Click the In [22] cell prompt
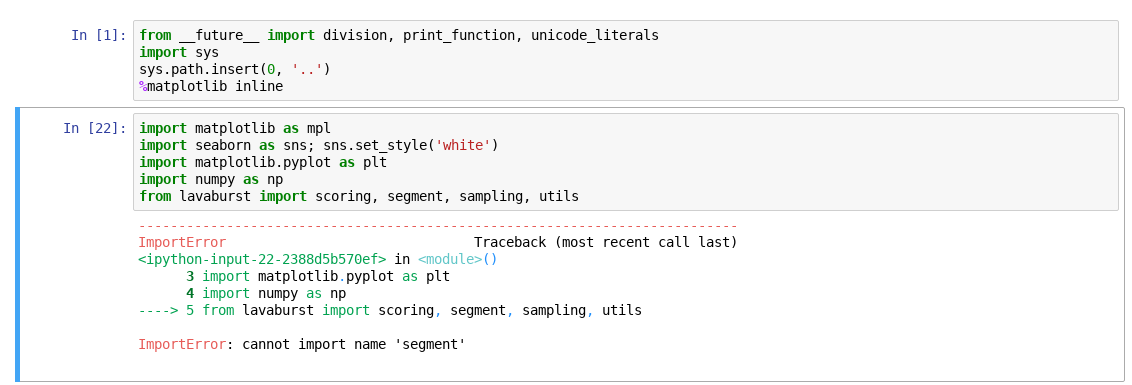Screen dimensions: 1132x385 click(x=95, y=128)
